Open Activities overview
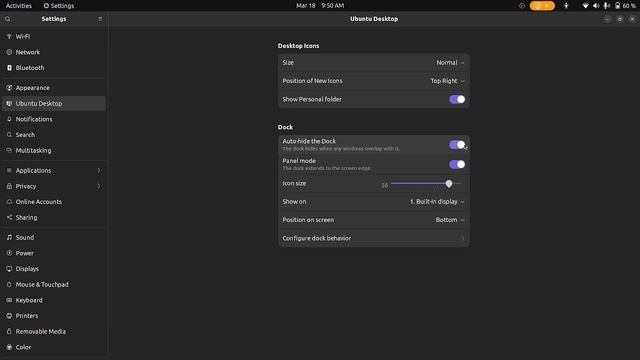The image size is (640, 360). pyautogui.click(x=19, y=6)
